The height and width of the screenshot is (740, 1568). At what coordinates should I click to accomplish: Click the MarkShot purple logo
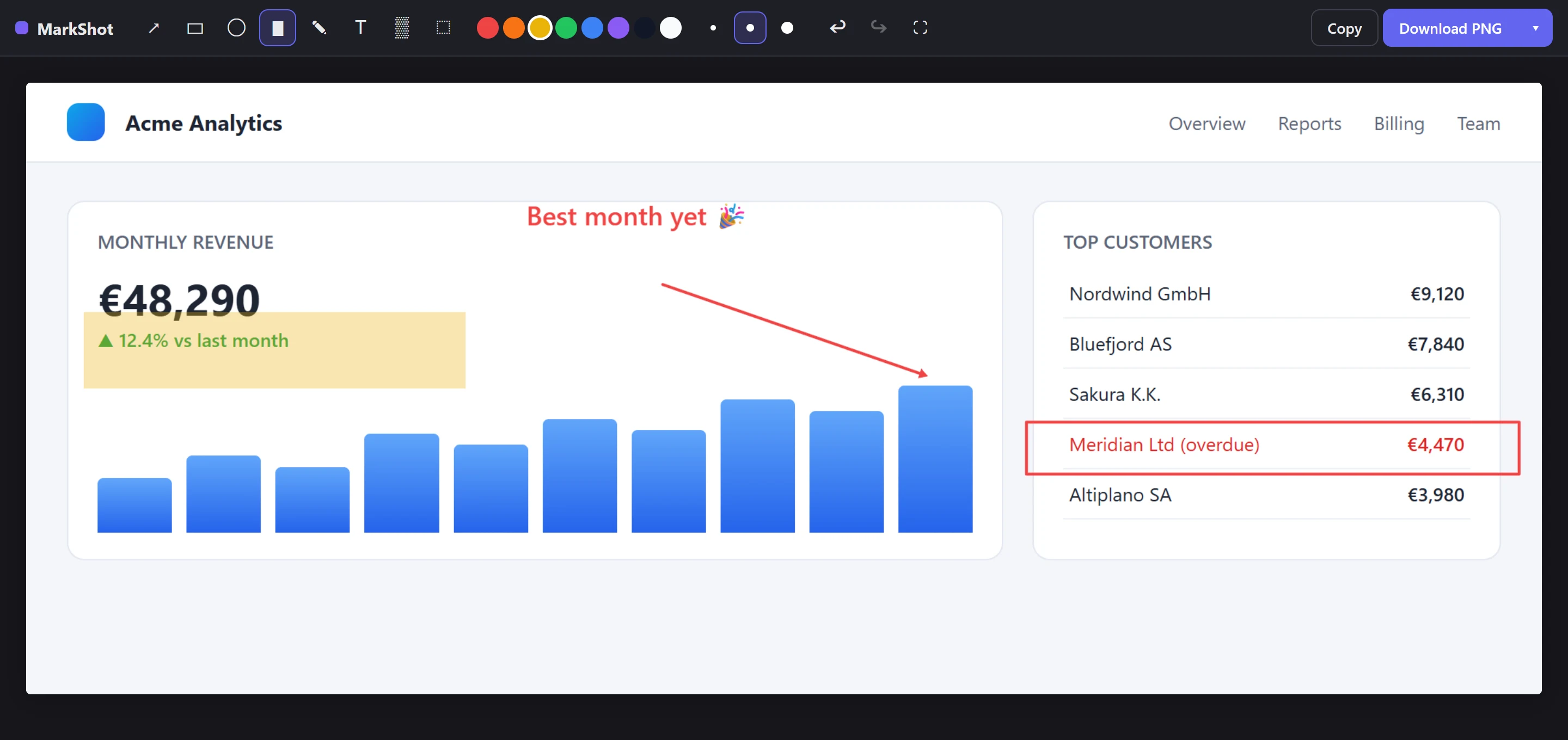point(22,28)
